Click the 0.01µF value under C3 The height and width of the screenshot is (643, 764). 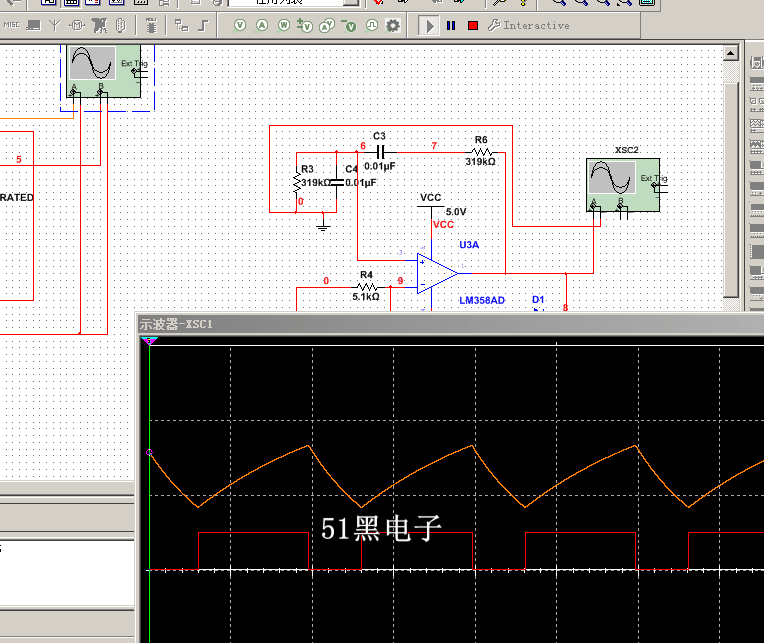pyautogui.click(x=380, y=166)
